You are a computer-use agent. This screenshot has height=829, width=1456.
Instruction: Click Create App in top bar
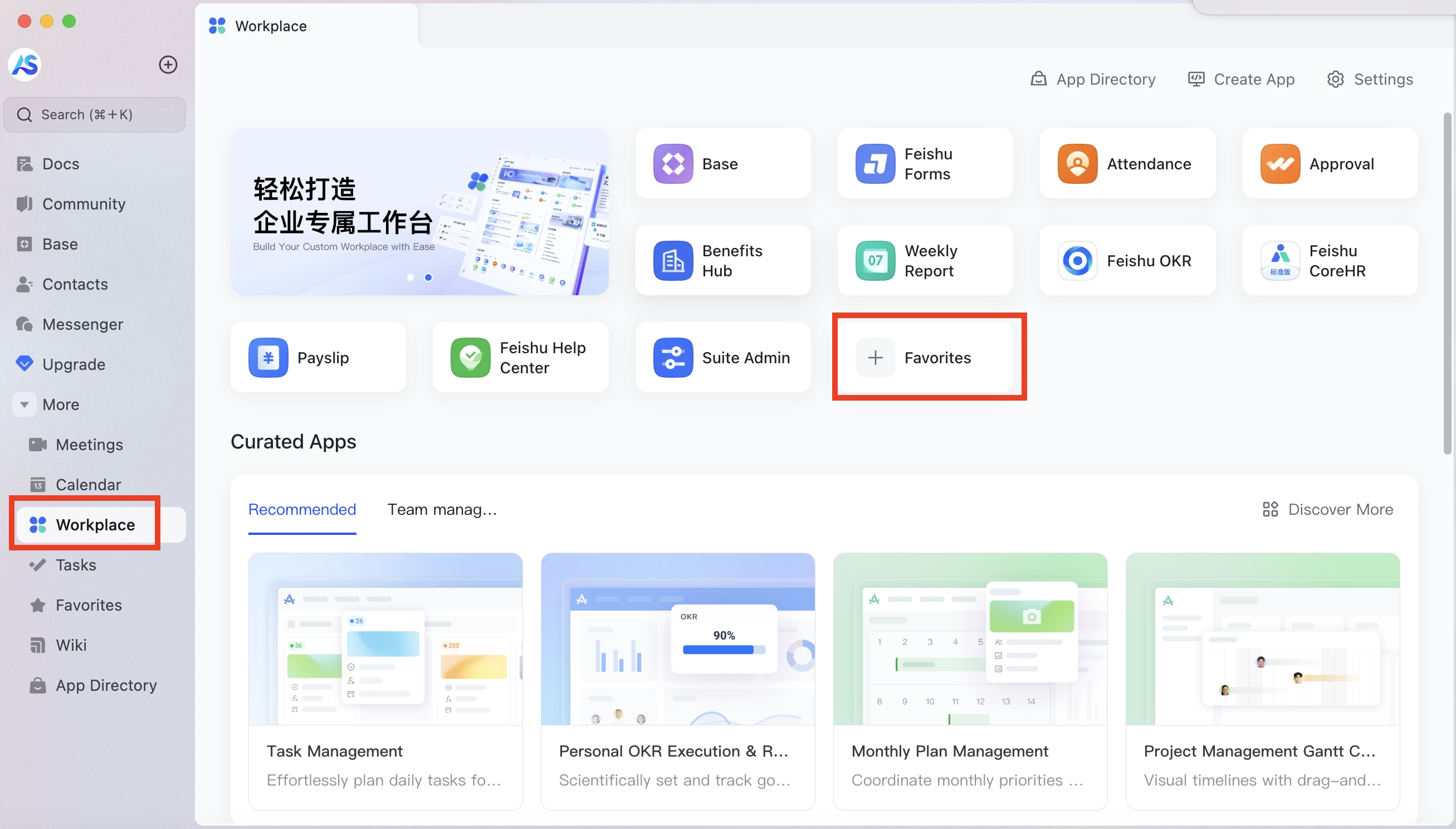coord(1241,80)
